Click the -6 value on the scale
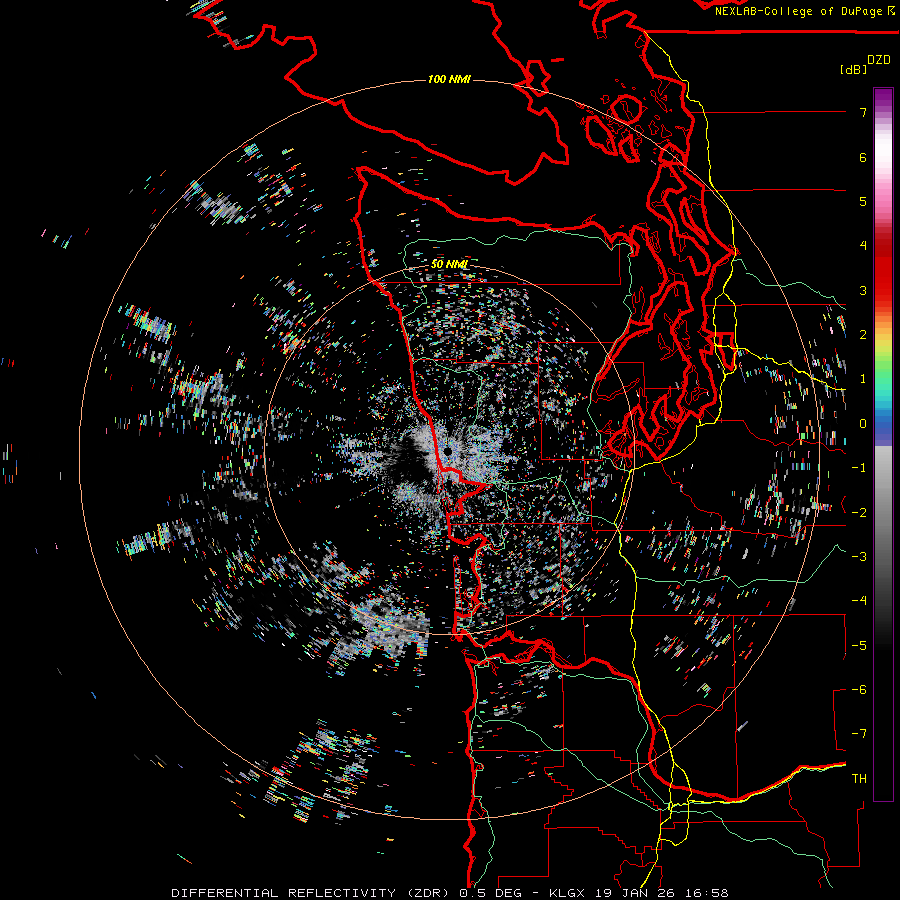Image resolution: width=900 pixels, height=900 pixels. click(859, 690)
